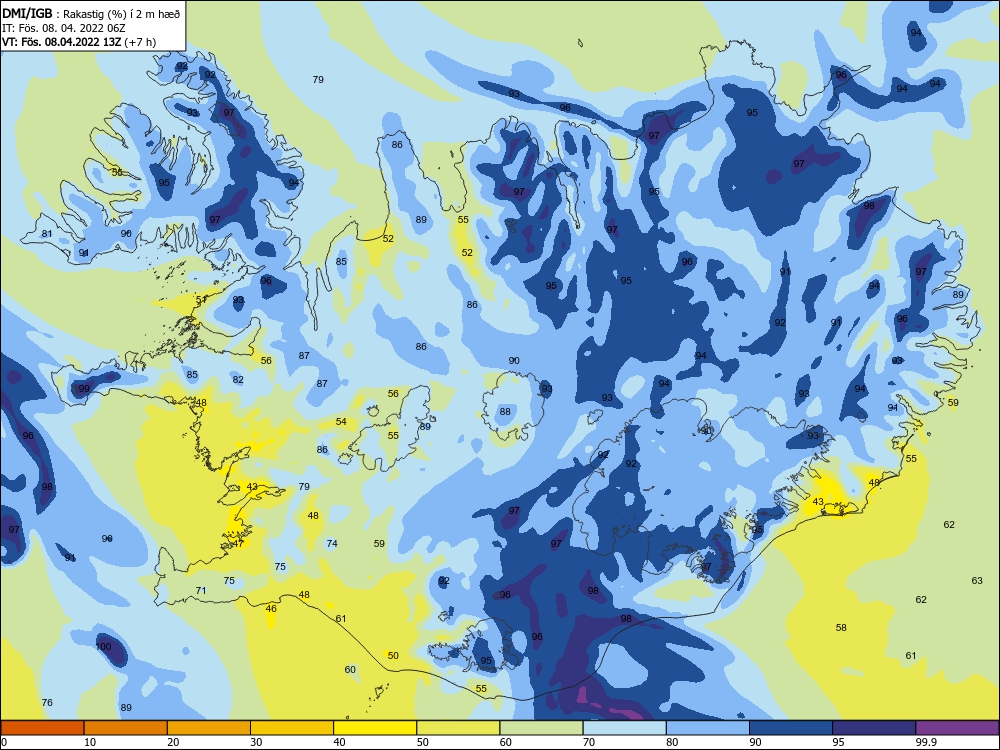Image resolution: width=1000 pixels, height=750 pixels.
Task: Choose the 60–70 light green legend swatch
Action: tap(541, 728)
